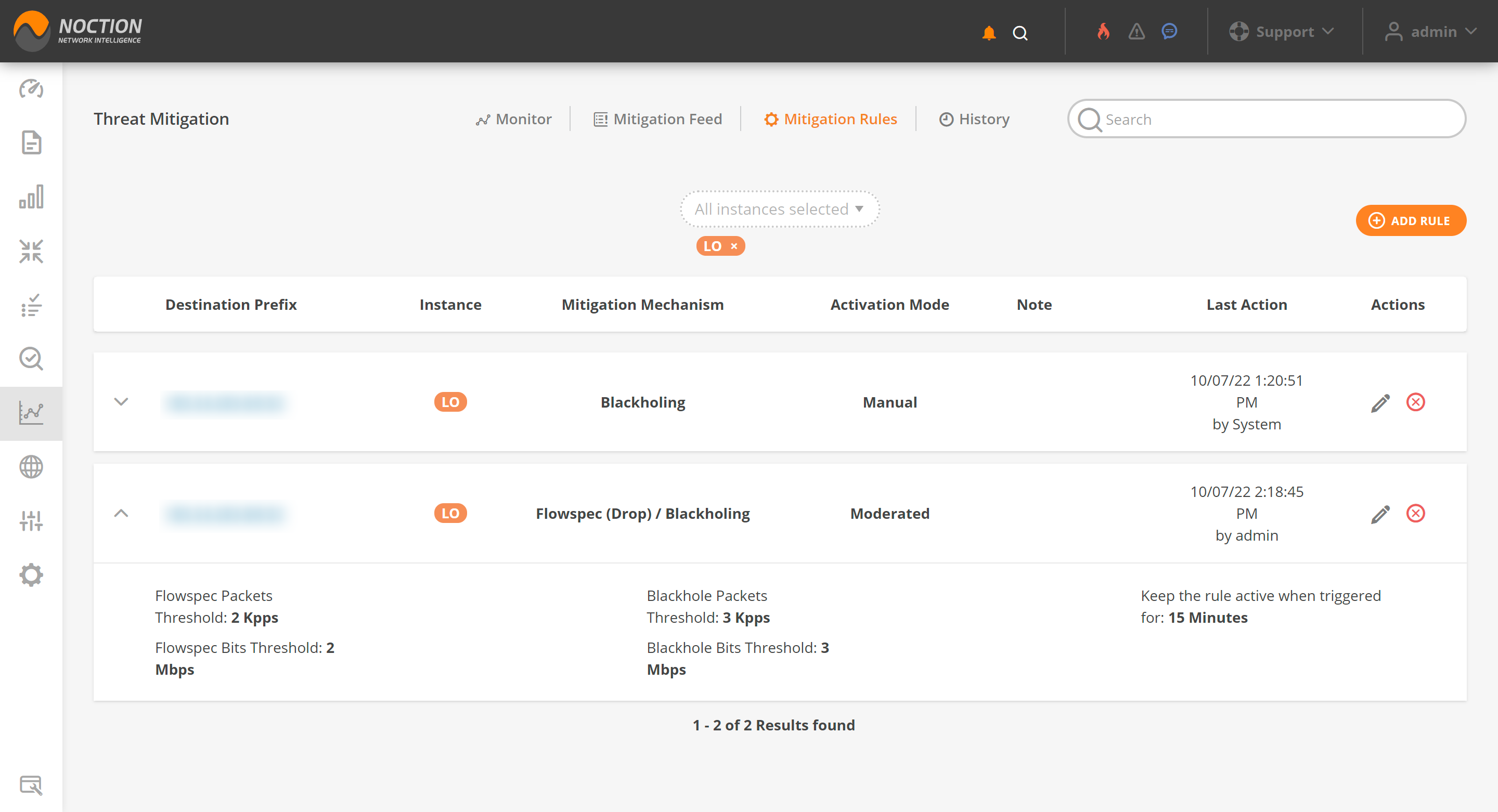Remove the LO instance filter tag

pos(734,246)
